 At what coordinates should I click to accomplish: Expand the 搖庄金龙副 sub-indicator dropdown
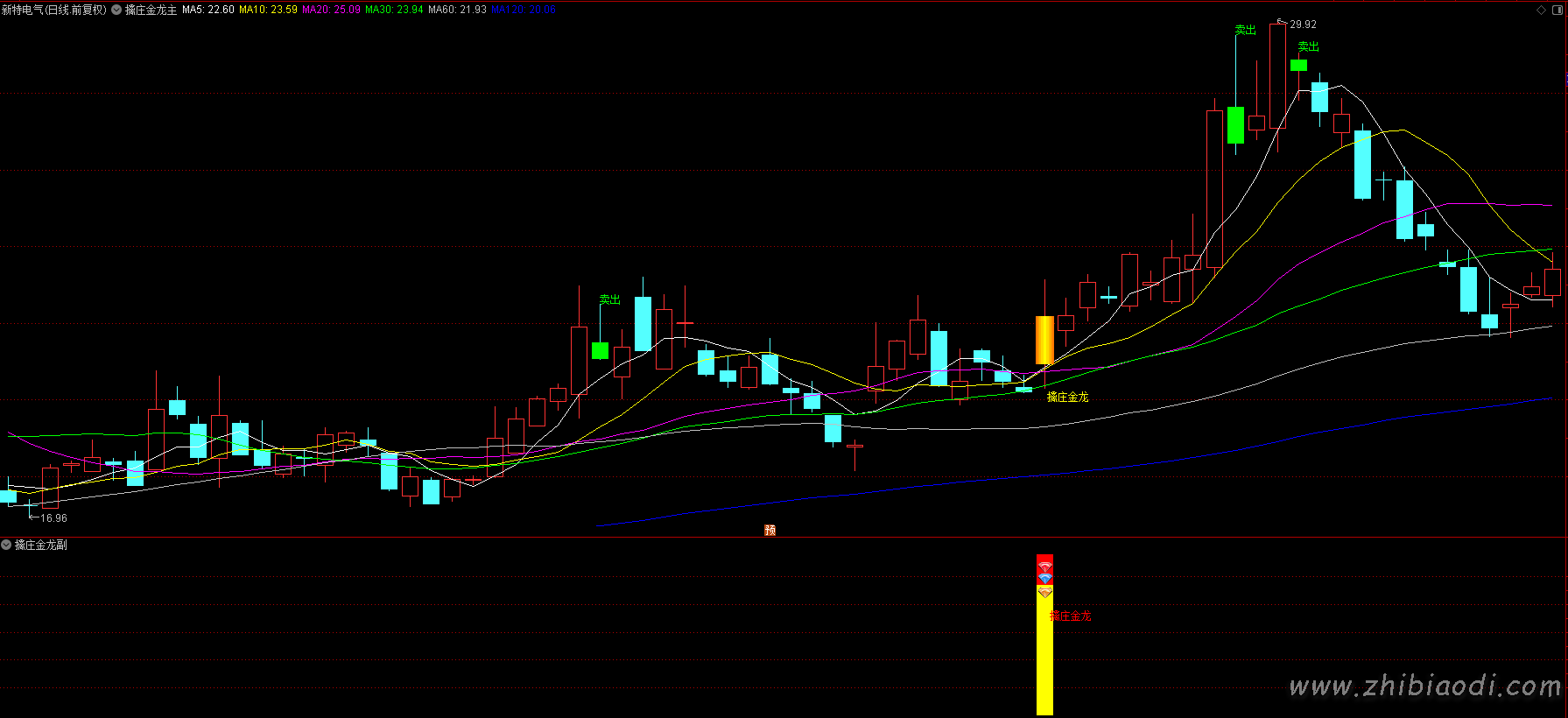6,545
